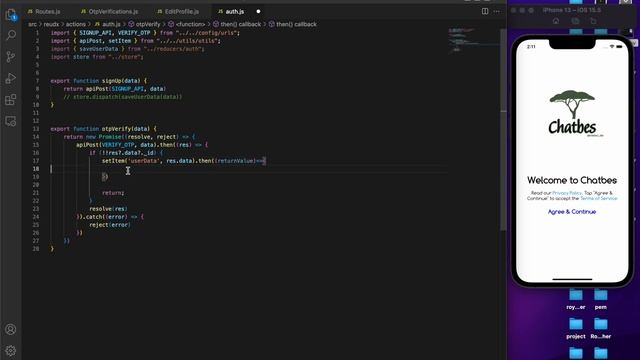
Task: Click the simulator Screenshot camera icon
Action: (x=575, y=21)
